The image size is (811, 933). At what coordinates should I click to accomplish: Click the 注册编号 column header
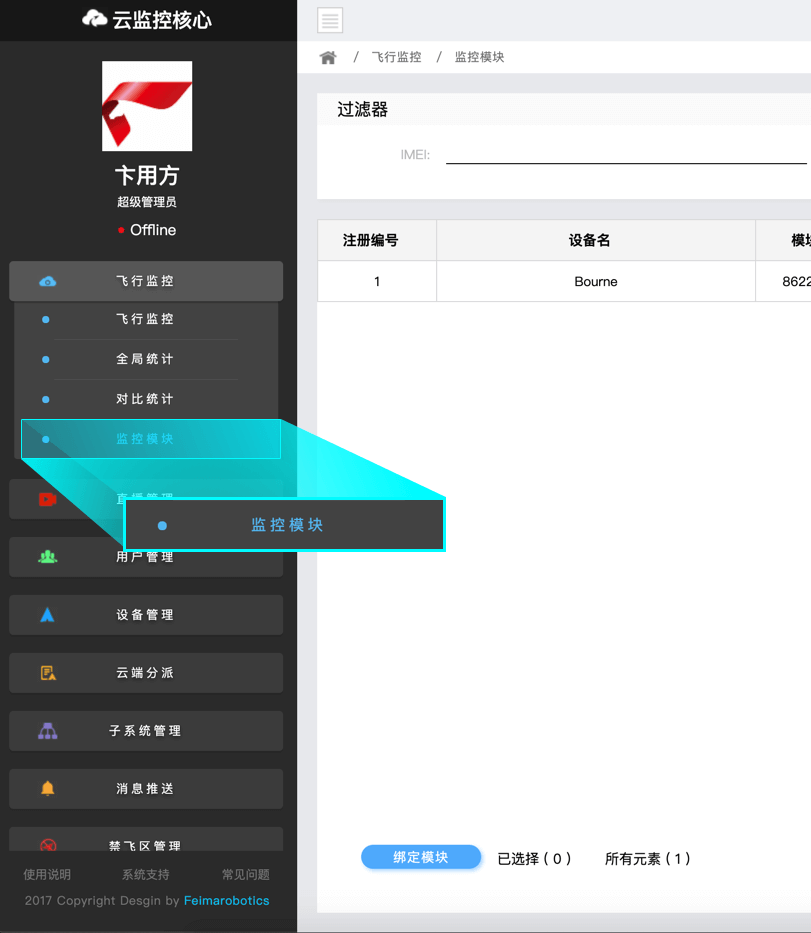click(377, 240)
